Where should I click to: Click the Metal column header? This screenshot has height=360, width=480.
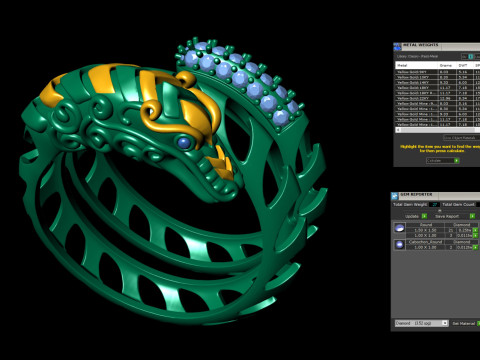pos(417,65)
